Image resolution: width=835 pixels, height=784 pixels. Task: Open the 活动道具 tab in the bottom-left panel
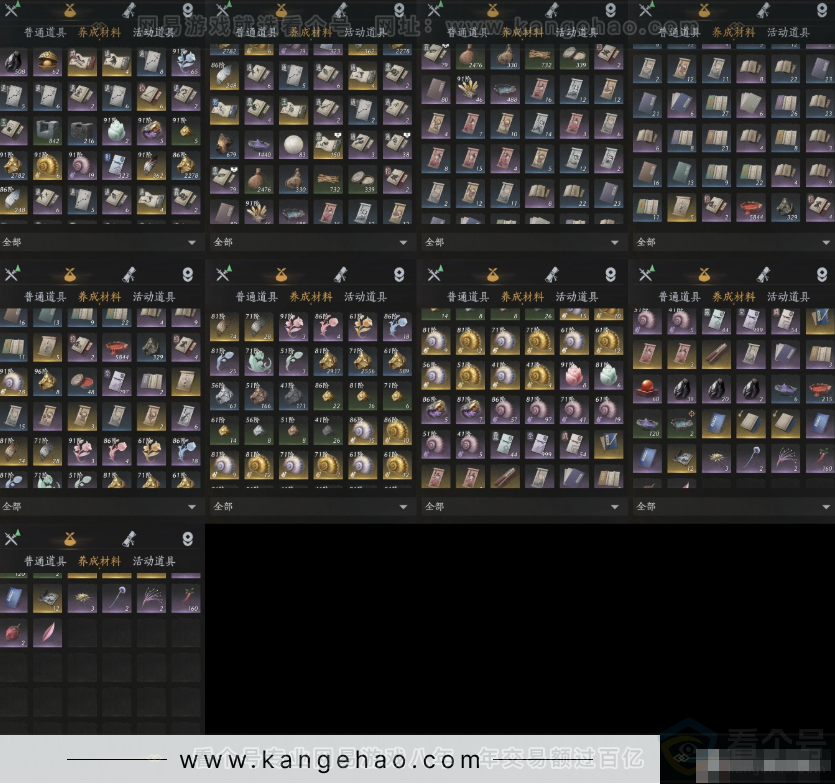154,562
